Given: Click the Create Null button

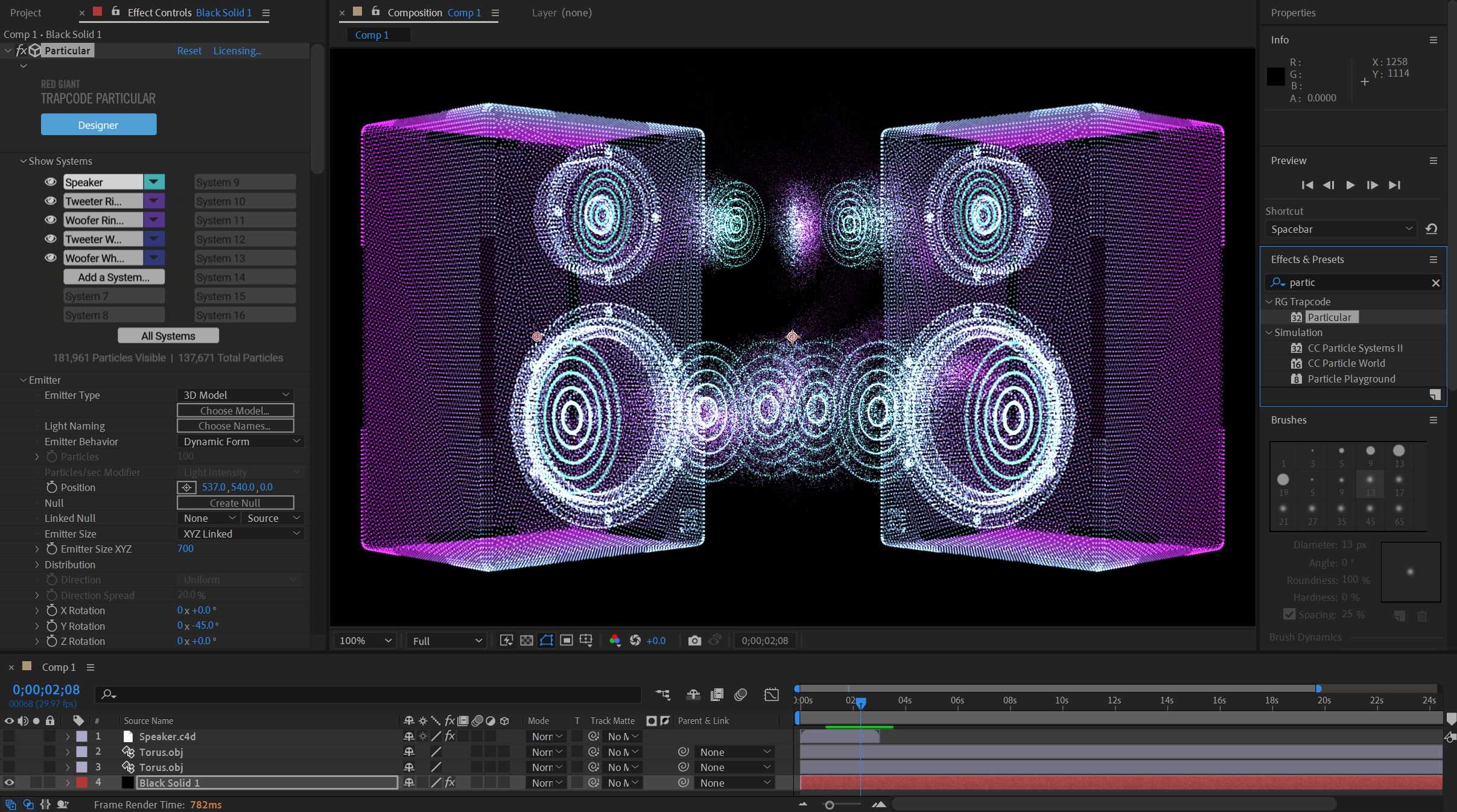Looking at the screenshot, I should coord(235,503).
